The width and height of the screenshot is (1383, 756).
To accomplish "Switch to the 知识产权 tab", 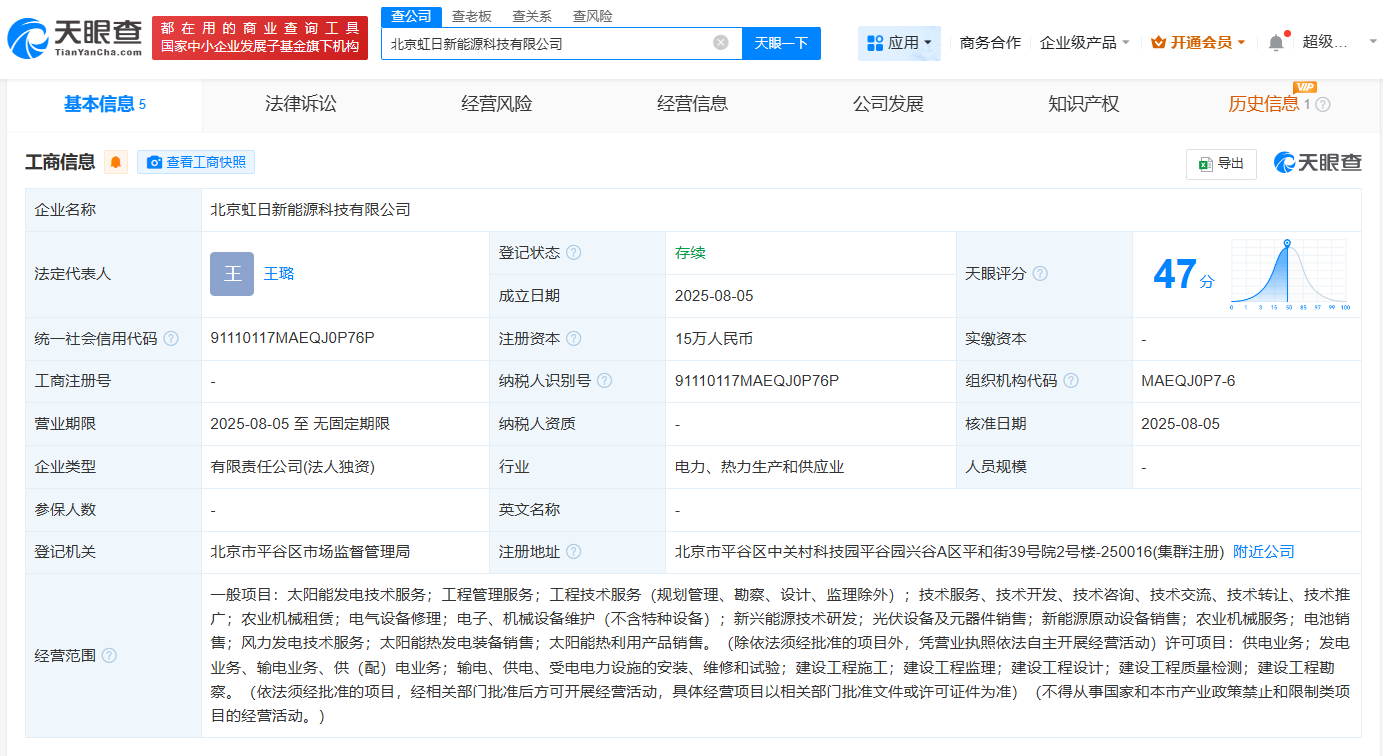I will [1083, 104].
